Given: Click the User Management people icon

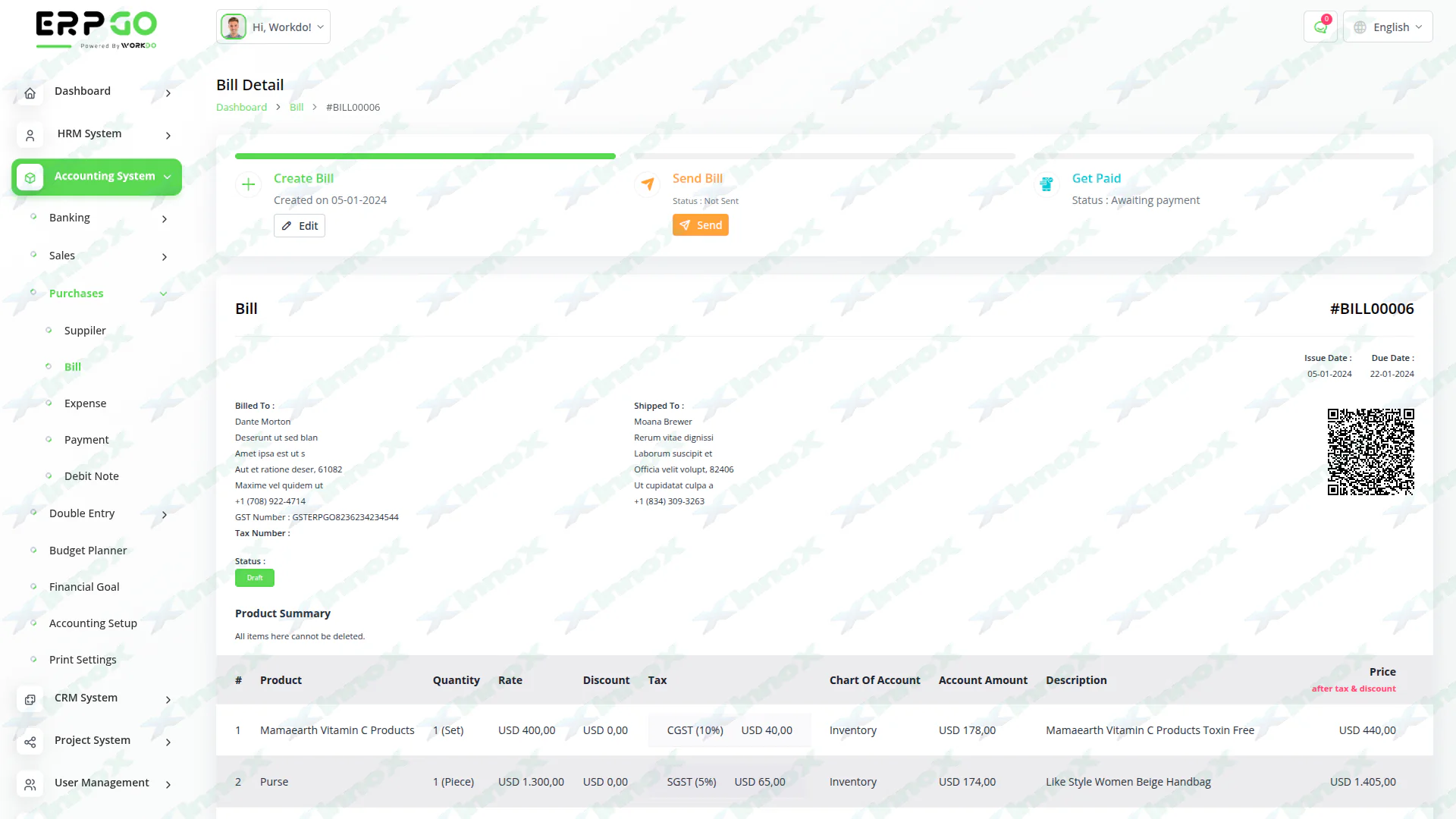Looking at the screenshot, I should (x=30, y=784).
